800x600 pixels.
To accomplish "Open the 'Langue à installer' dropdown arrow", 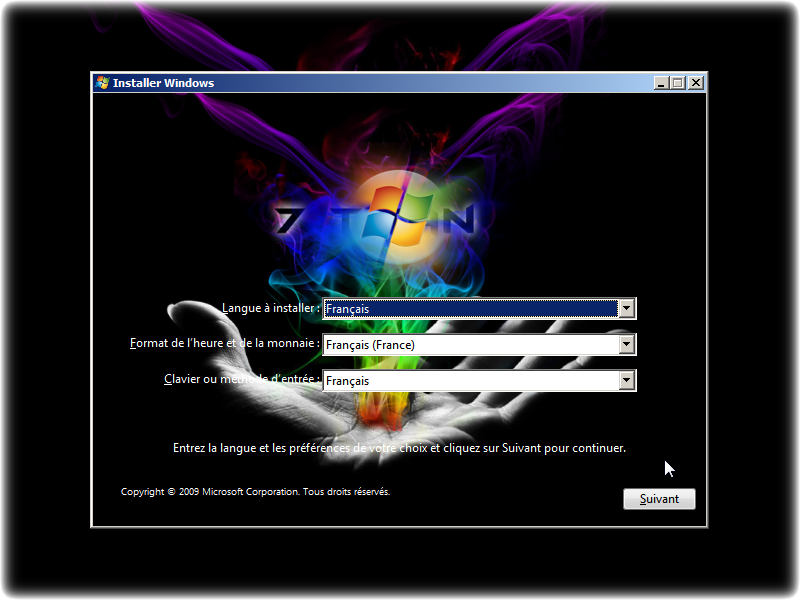I will pos(627,309).
